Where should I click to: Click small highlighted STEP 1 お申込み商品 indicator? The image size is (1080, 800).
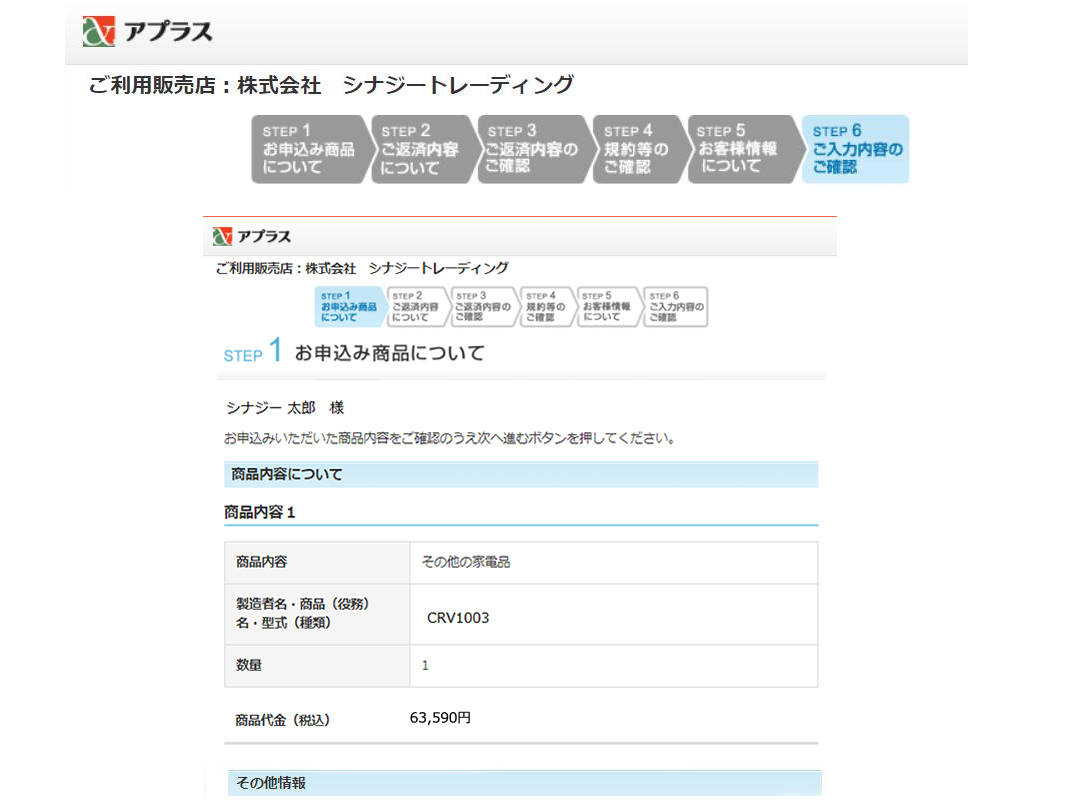coord(349,307)
